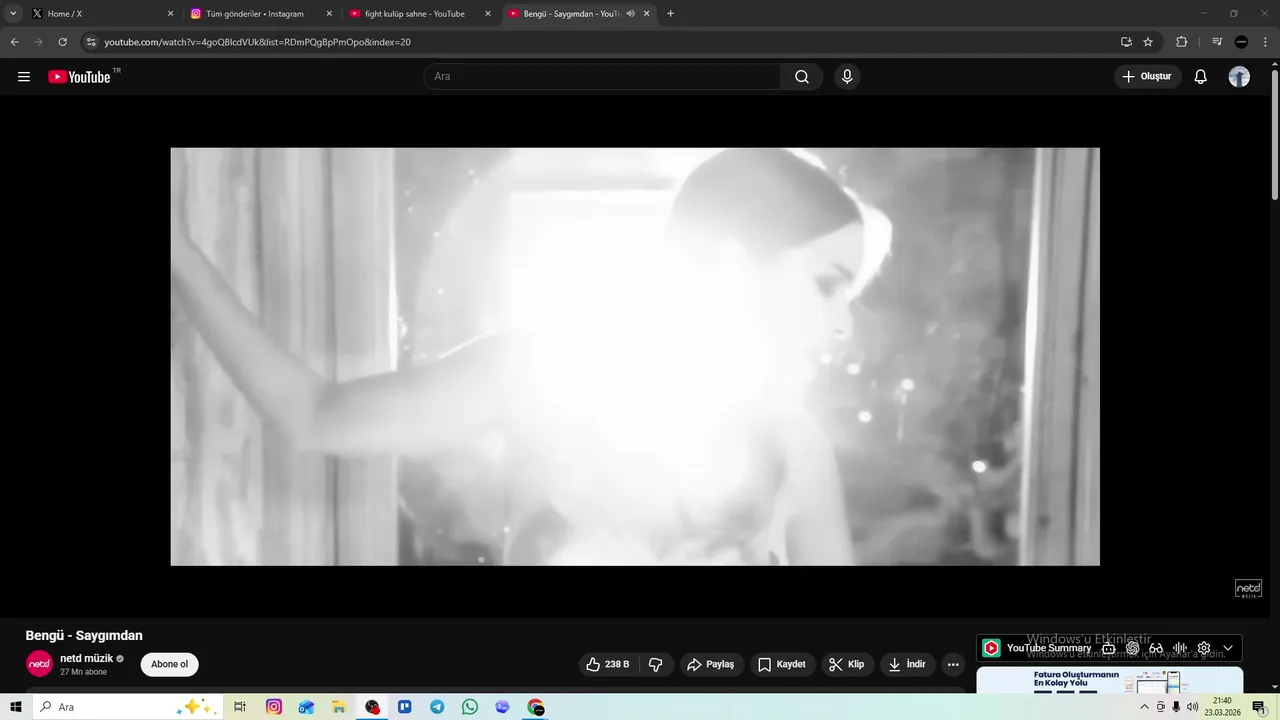Open WhatsApp from the taskbar
Image resolution: width=1280 pixels, height=720 pixels.
(470, 707)
